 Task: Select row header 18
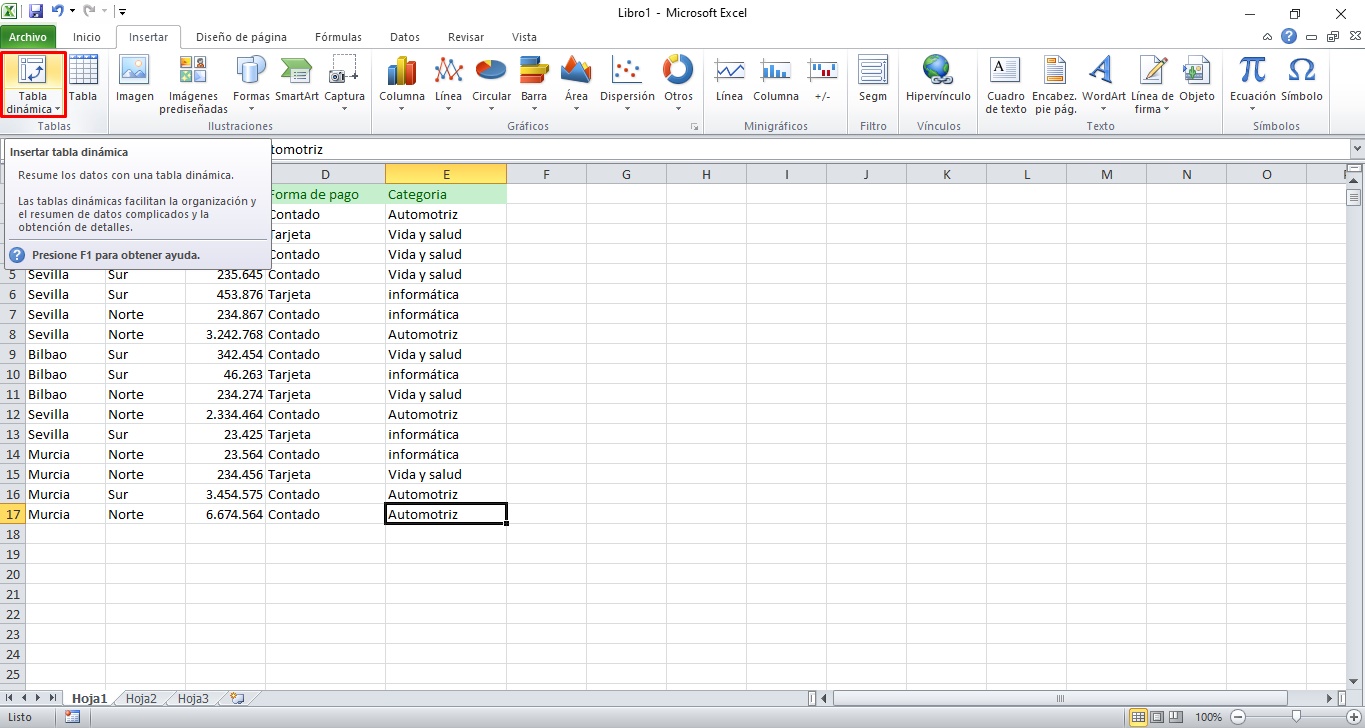(13, 534)
